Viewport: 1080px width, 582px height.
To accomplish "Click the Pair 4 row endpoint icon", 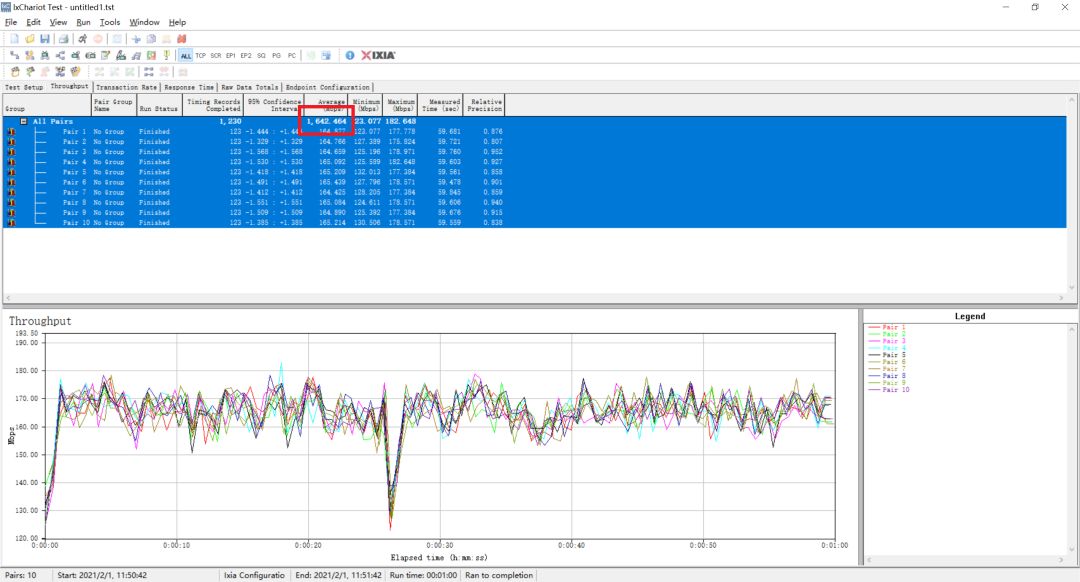I will click(x=11, y=162).
